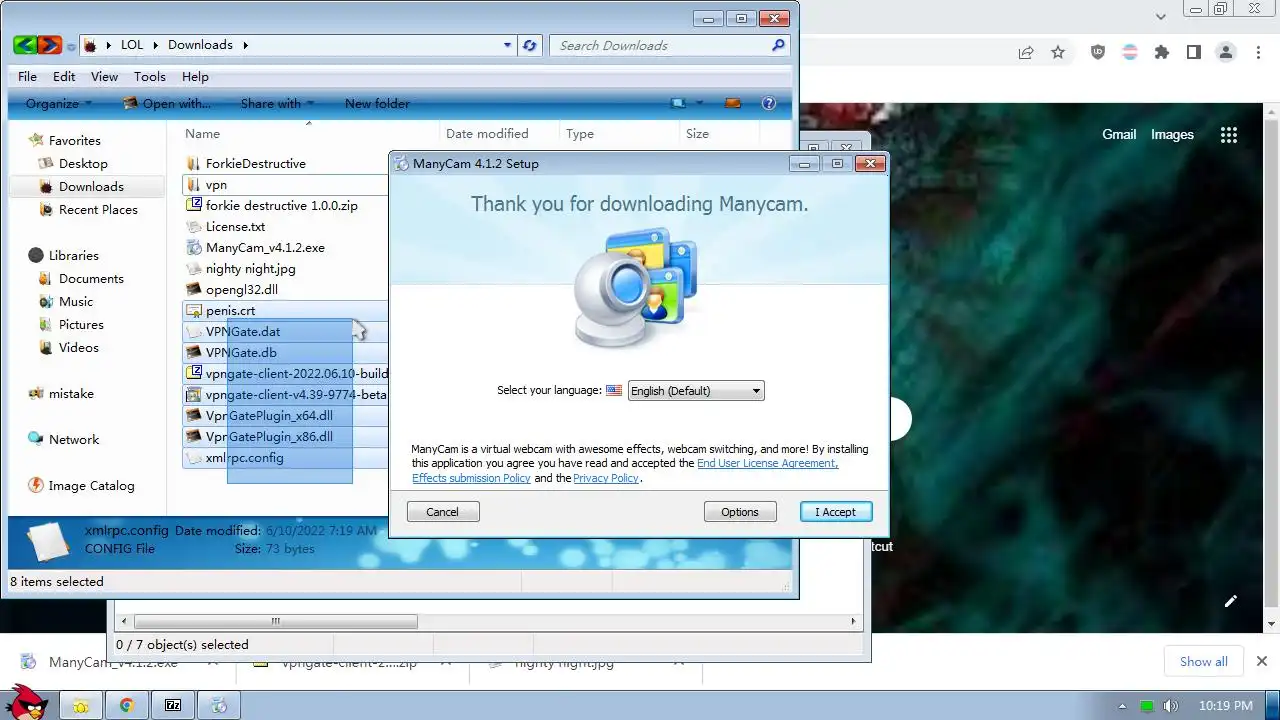The image size is (1280, 720).
Task: Click the Angry Birds Start button
Action: tap(25, 703)
